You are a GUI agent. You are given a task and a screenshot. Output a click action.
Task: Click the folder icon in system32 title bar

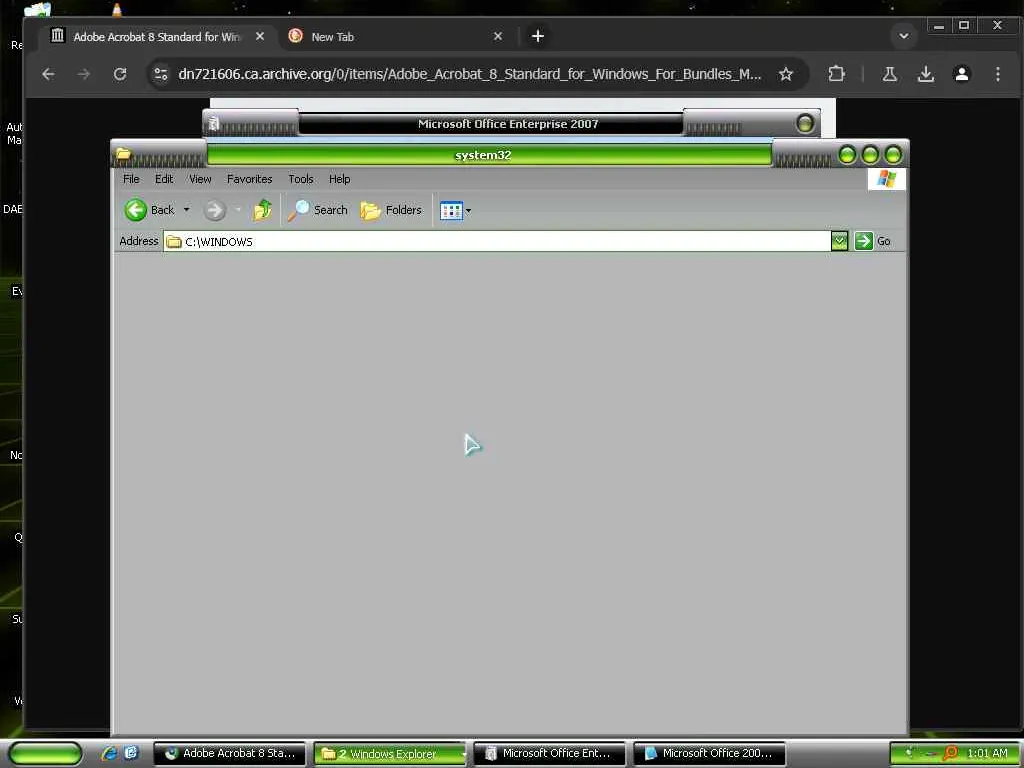coord(123,154)
